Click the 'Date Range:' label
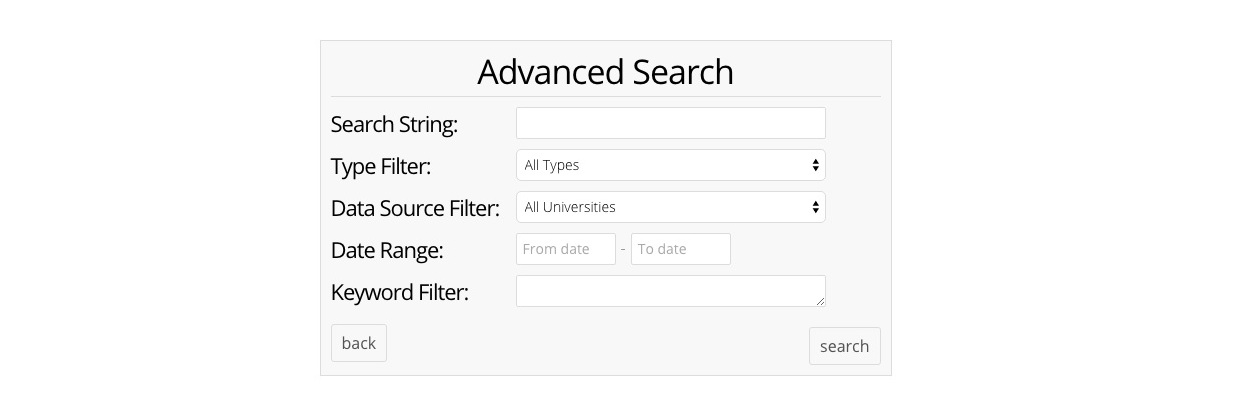This screenshot has width=1253, height=411. coord(386,251)
